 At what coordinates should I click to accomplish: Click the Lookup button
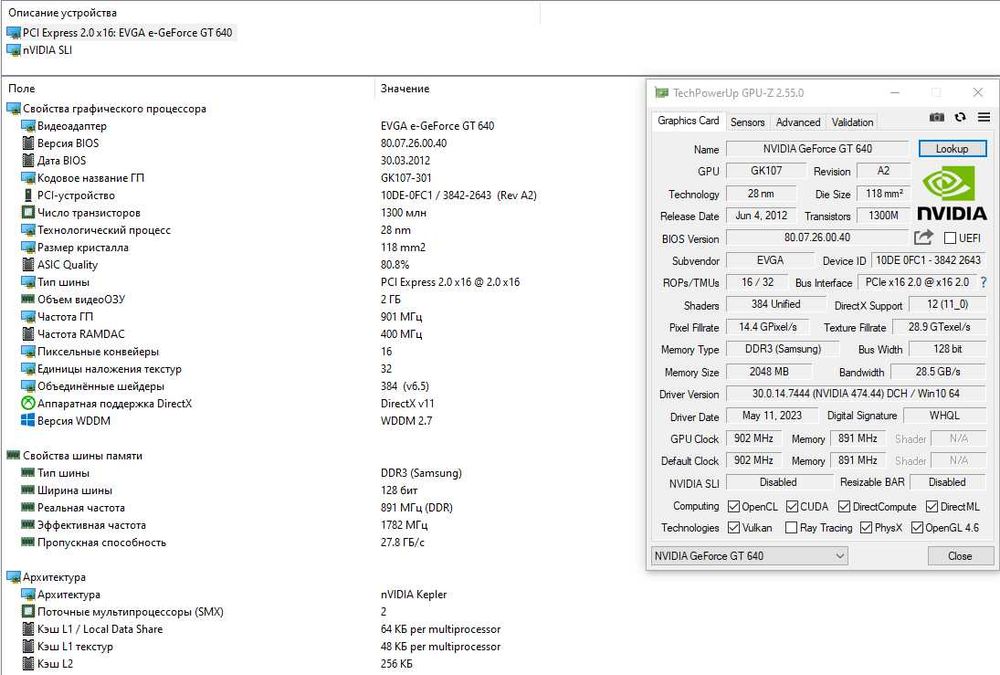[x=952, y=149]
